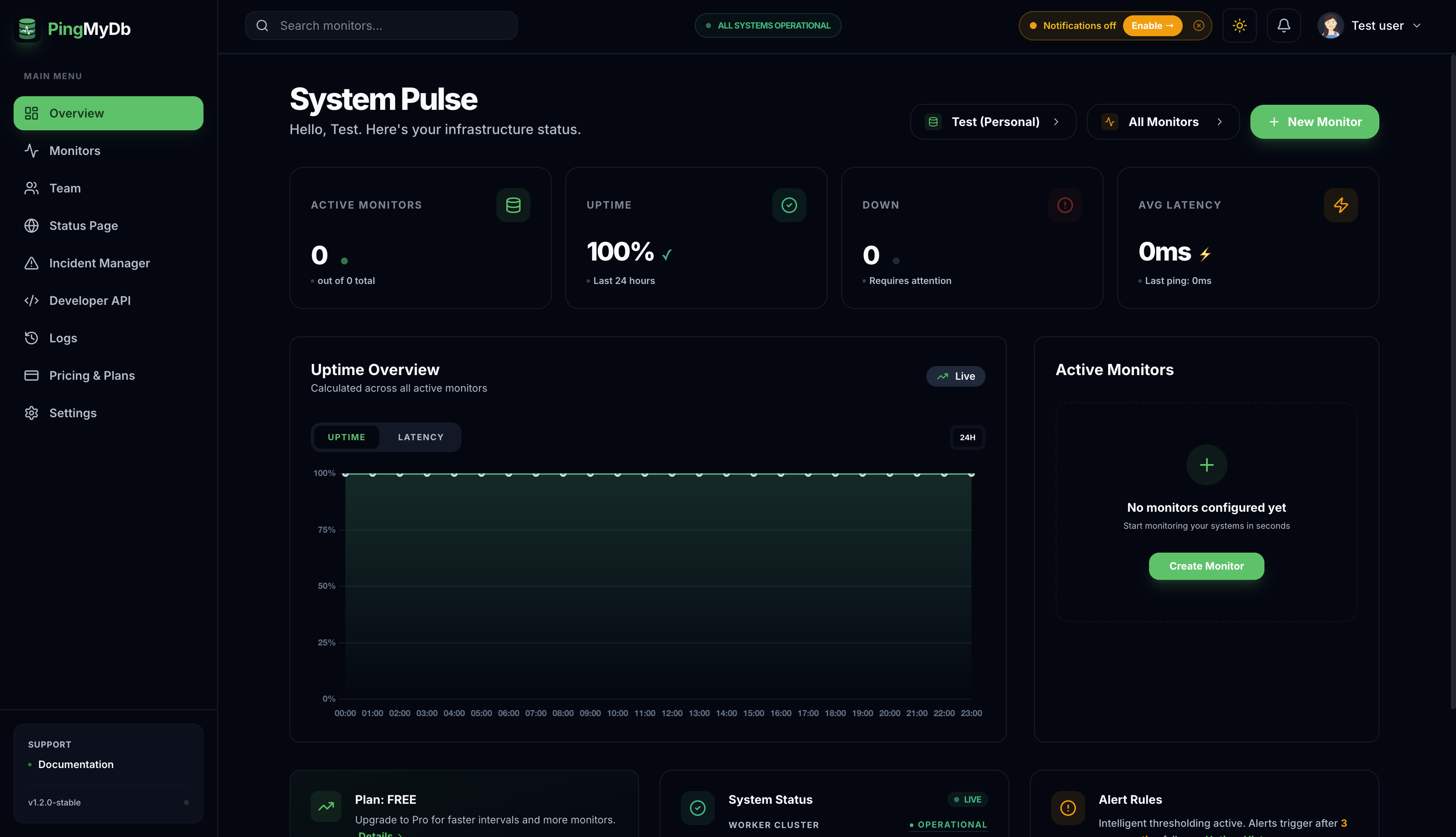Image resolution: width=1456 pixels, height=837 pixels.
Task: Open the Documentation link under Support
Action: click(x=75, y=764)
